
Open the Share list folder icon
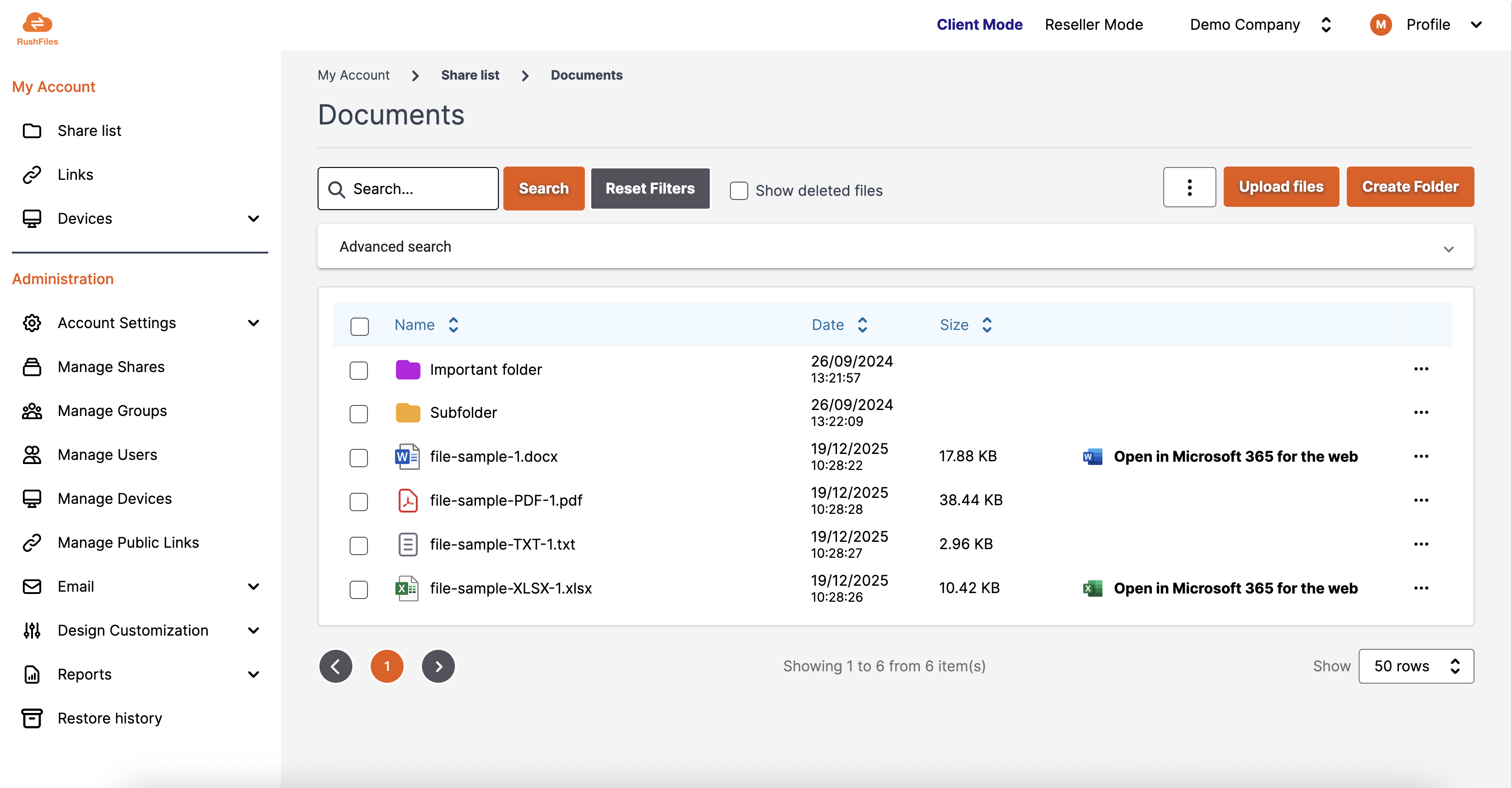point(32,130)
